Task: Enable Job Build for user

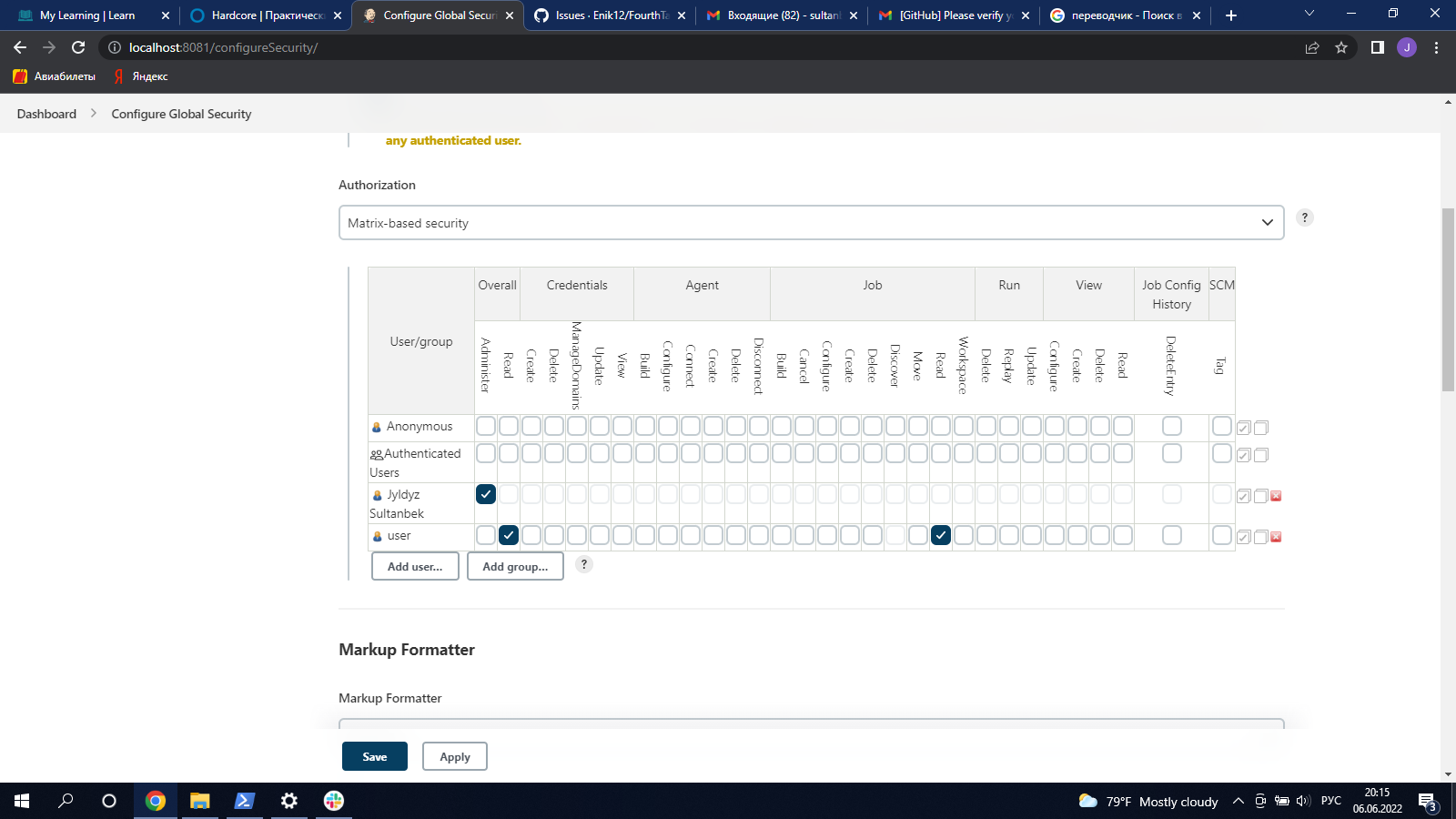Action: tap(782, 535)
